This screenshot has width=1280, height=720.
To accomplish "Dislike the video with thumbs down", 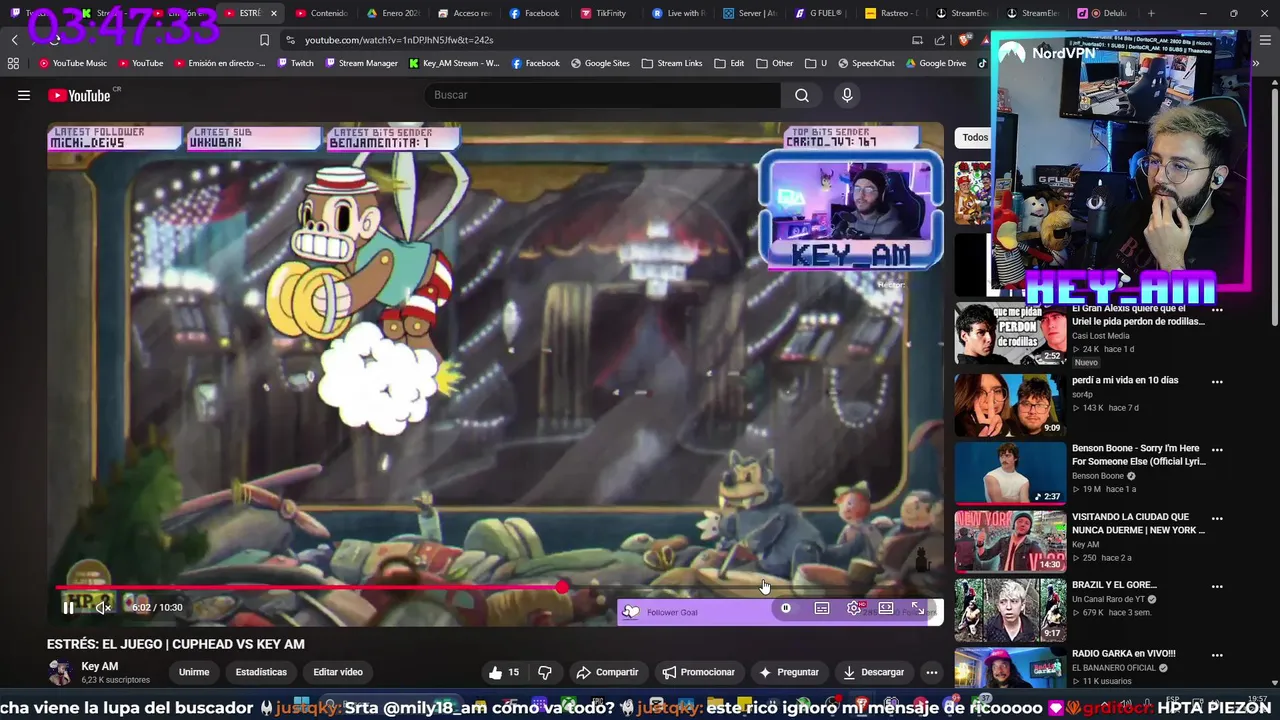I will click(545, 672).
